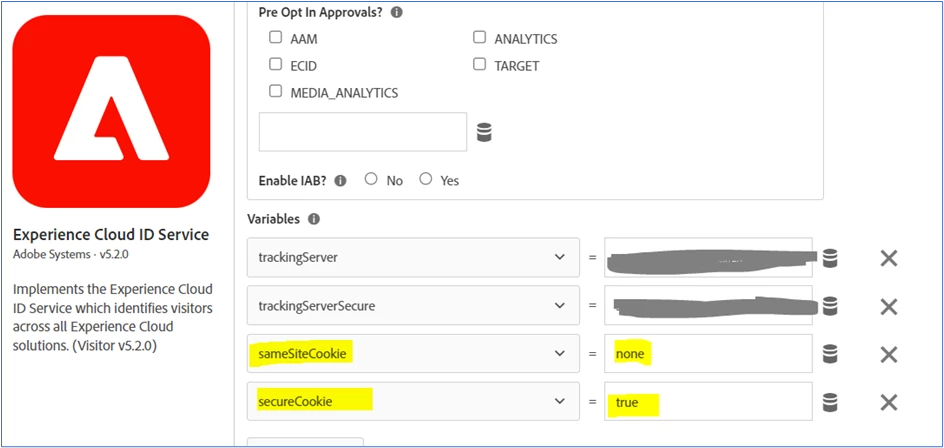Remove the trackingServerSecure variable row
This screenshot has height=448, width=944.
[x=889, y=306]
